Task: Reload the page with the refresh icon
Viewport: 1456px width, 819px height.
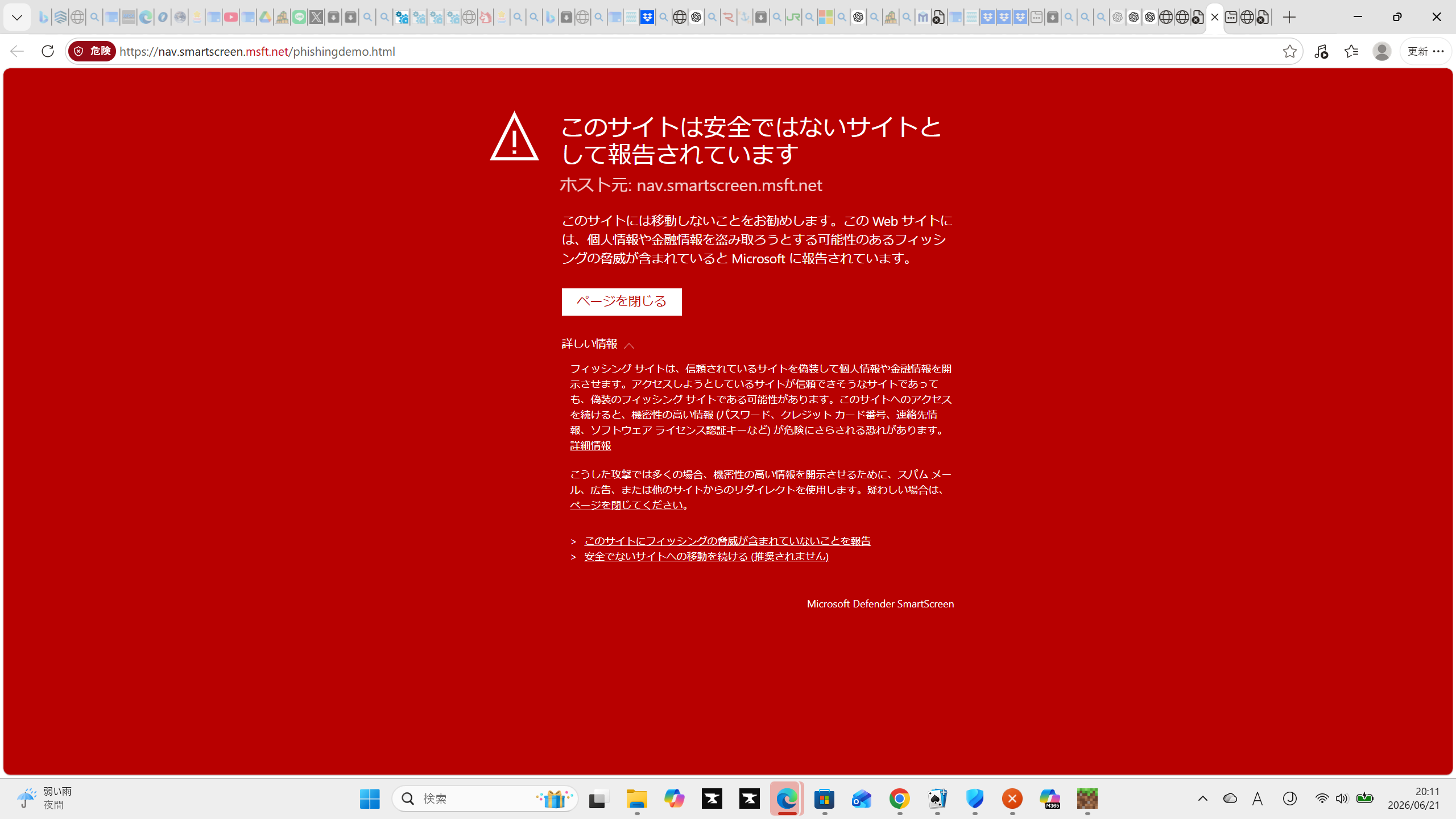Action: coord(48,51)
